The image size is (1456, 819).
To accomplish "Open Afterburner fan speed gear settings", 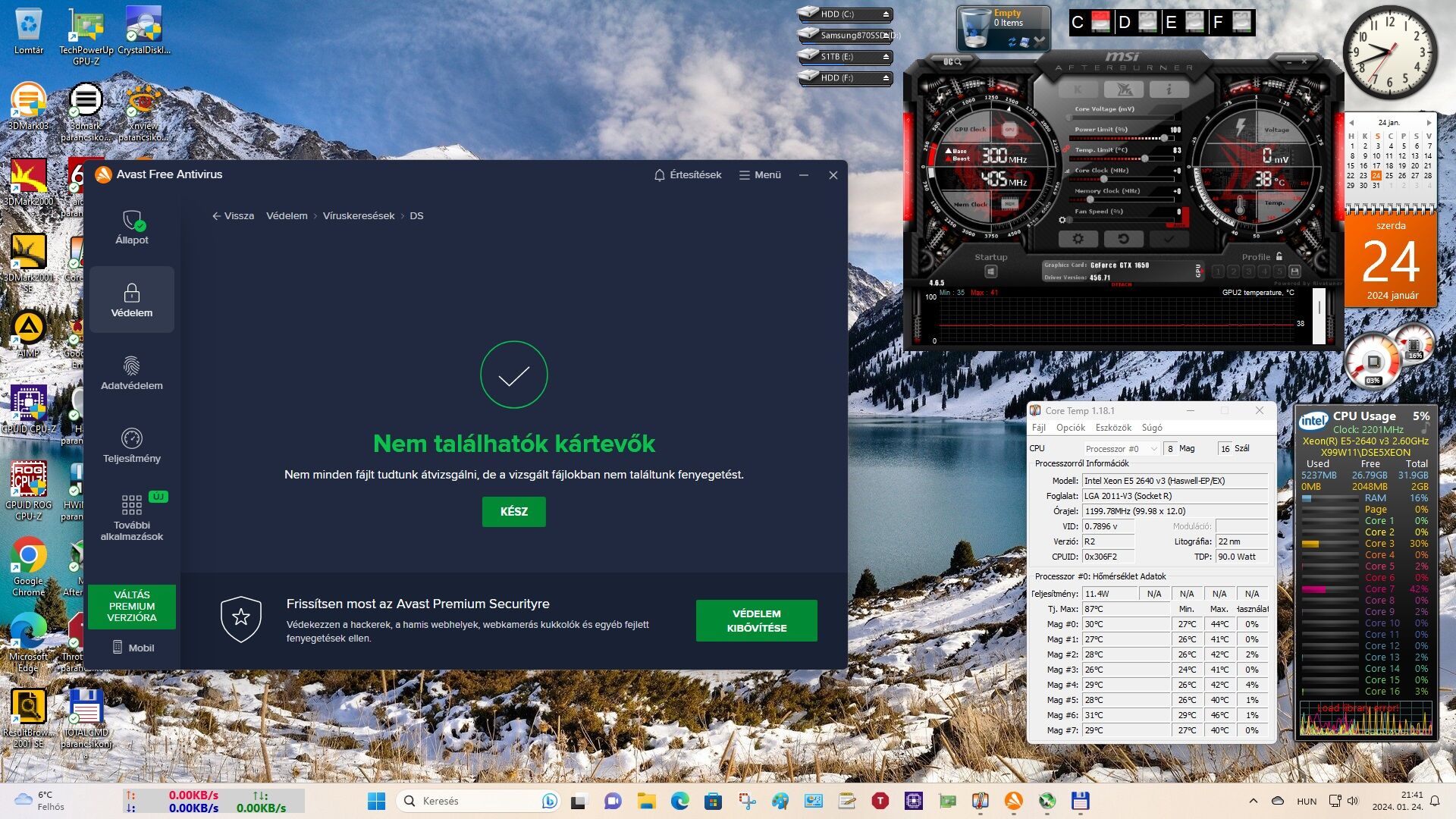I will click(x=1062, y=221).
